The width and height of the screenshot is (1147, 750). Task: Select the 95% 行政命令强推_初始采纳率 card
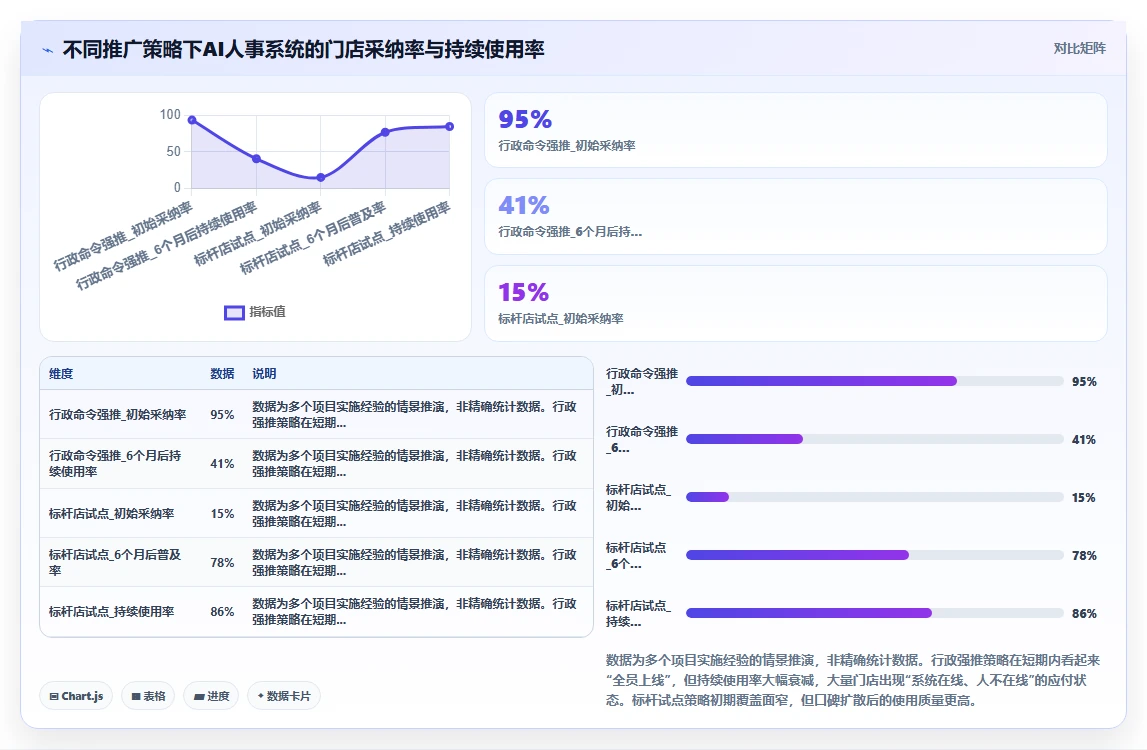point(796,130)
